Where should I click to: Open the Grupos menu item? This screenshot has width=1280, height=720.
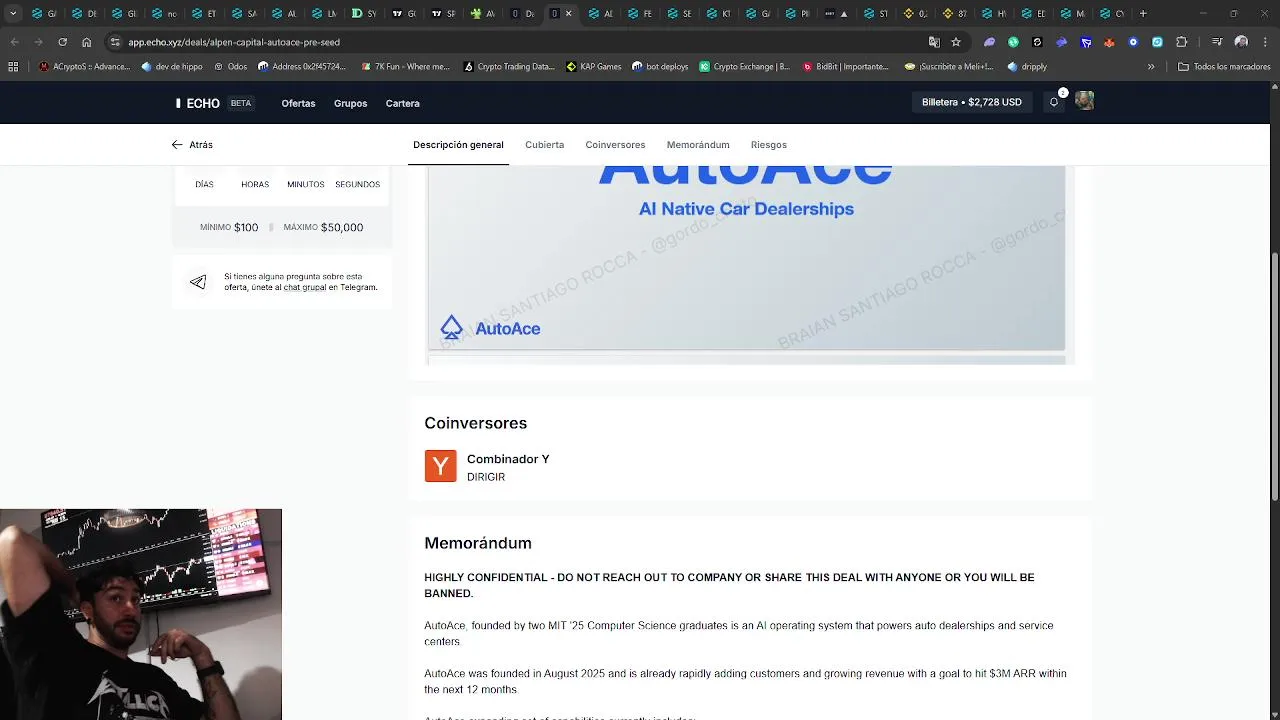[350, 103]
